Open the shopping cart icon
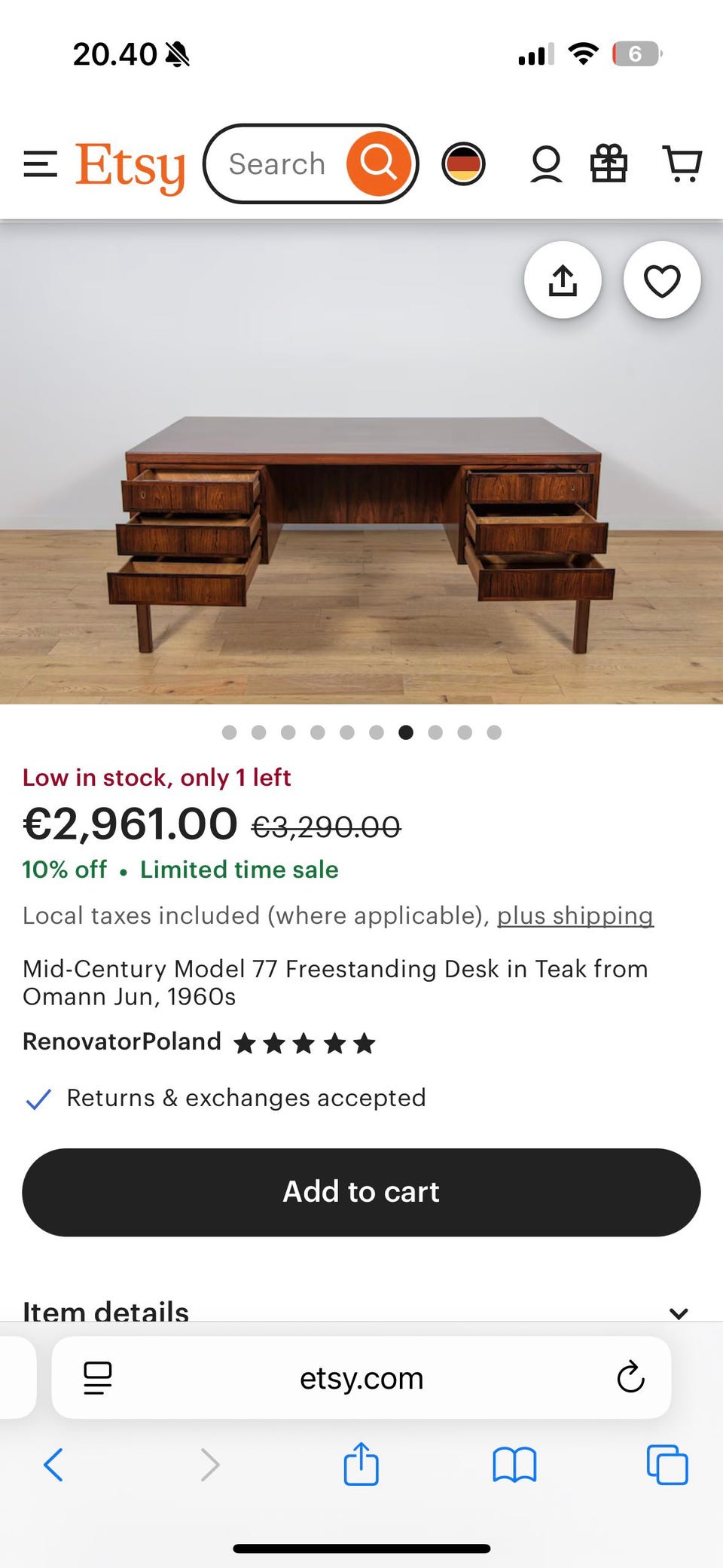 tap(682, 164)
